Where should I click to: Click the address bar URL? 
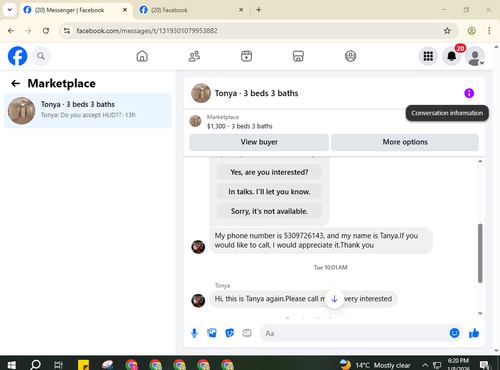pos(147,31)
